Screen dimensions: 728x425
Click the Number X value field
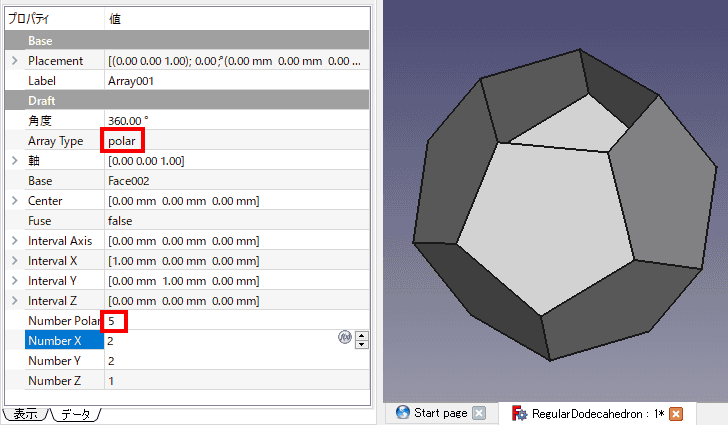[x=221, y=340]
